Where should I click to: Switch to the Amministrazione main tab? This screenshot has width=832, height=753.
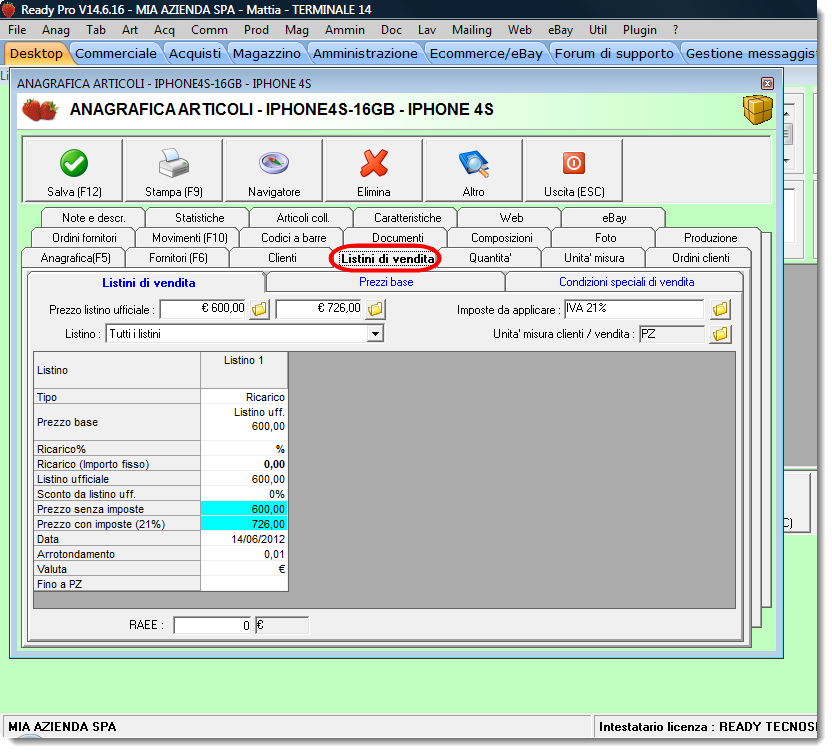tap(365, 54)
